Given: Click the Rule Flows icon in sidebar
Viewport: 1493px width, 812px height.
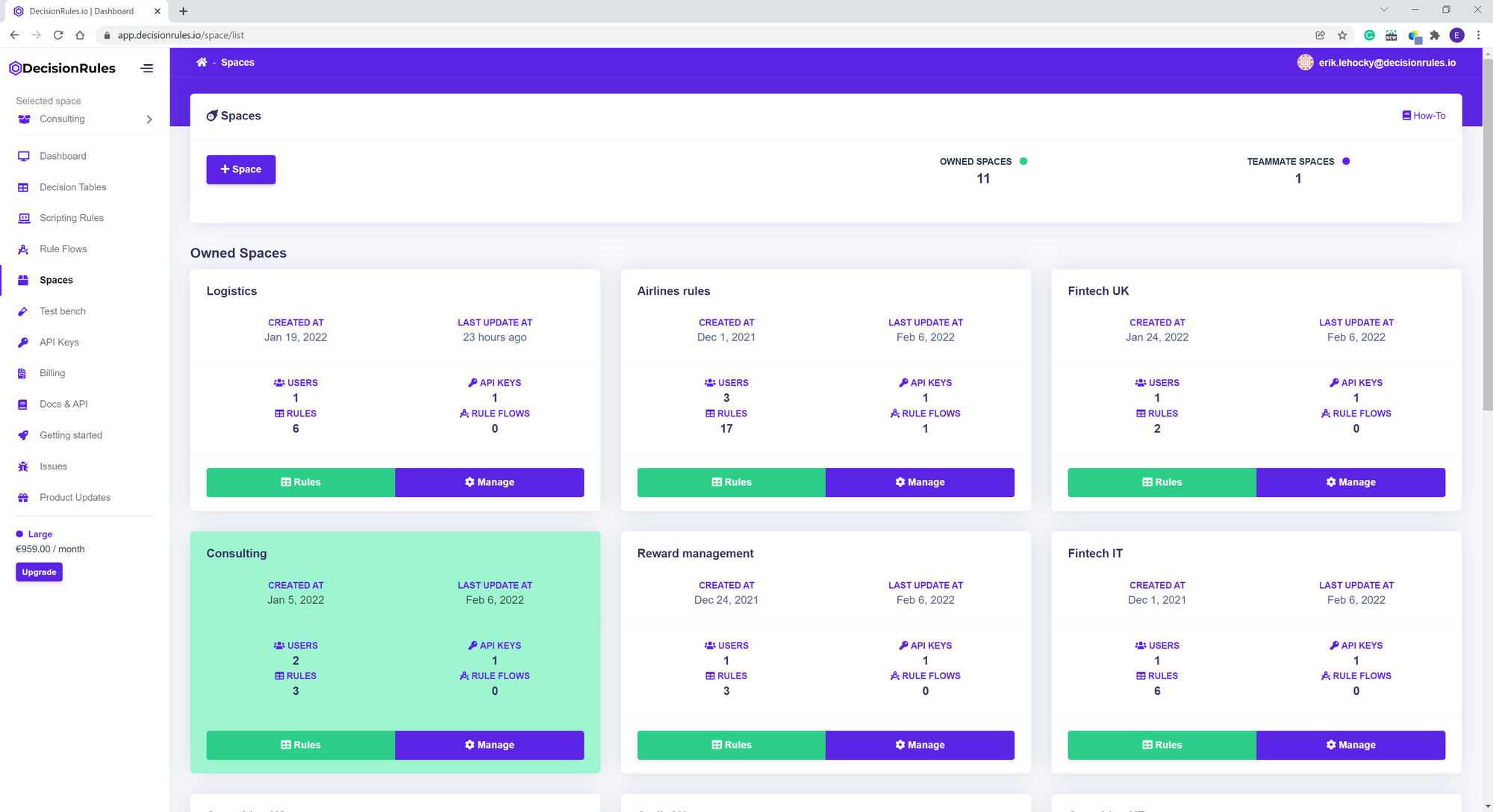Looking at the screenshot, I should point(23,248).
